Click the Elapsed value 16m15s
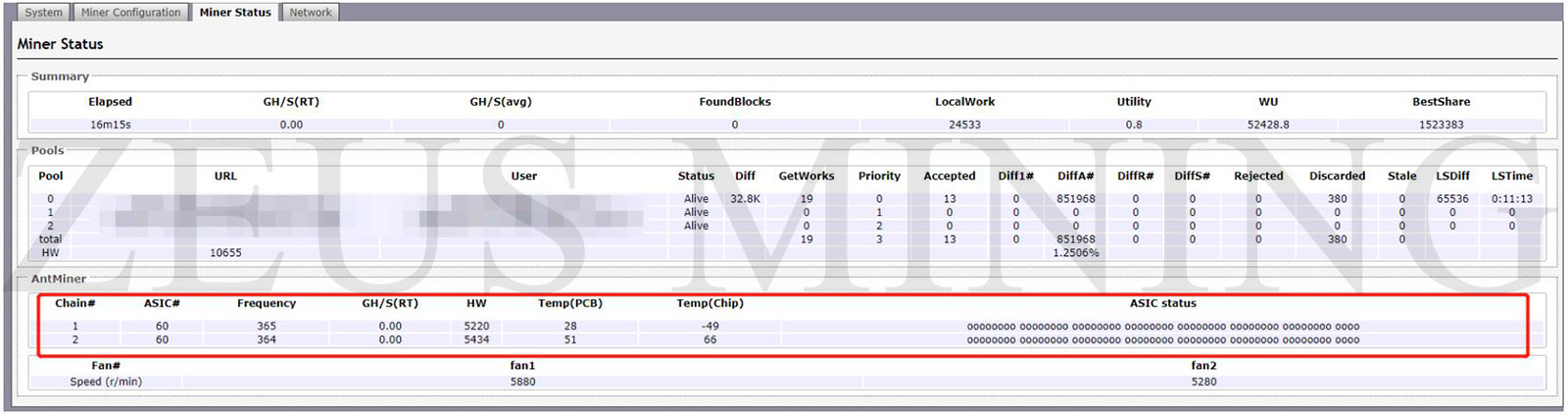Viewport: 1568px width, 415px height. [x=110, y=125]
